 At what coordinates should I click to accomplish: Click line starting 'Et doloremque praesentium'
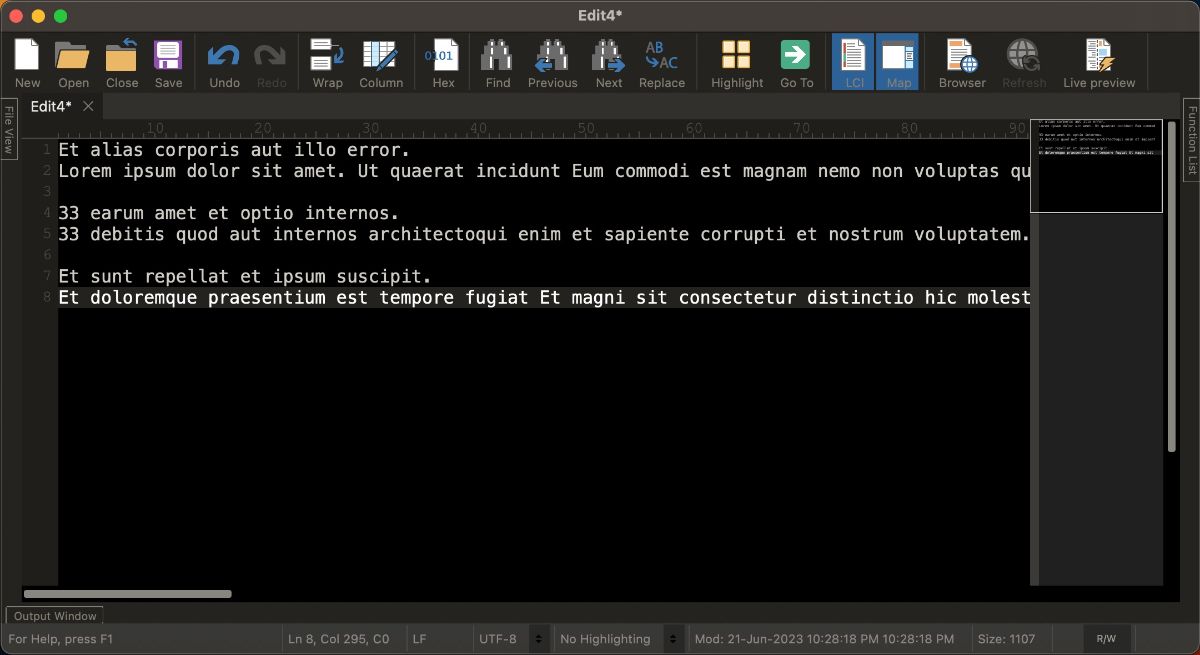coord(544,297)
